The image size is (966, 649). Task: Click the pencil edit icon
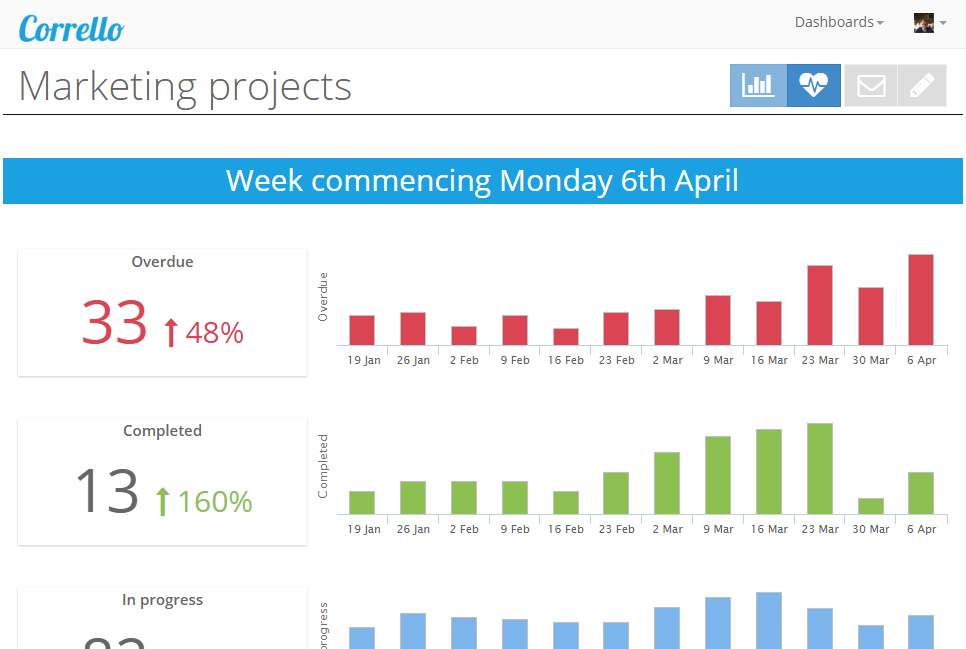click(x=922, y=86)
